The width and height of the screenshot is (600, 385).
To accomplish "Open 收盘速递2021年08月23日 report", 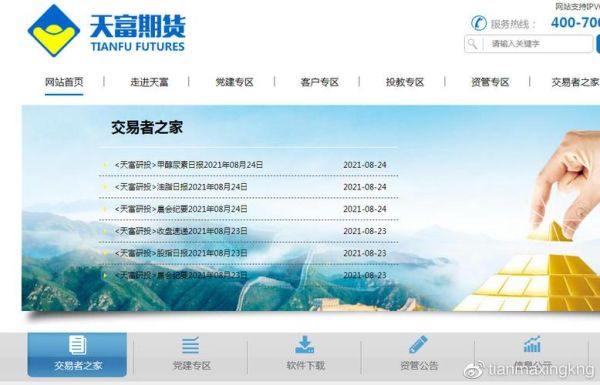I will tap(181, 231).
